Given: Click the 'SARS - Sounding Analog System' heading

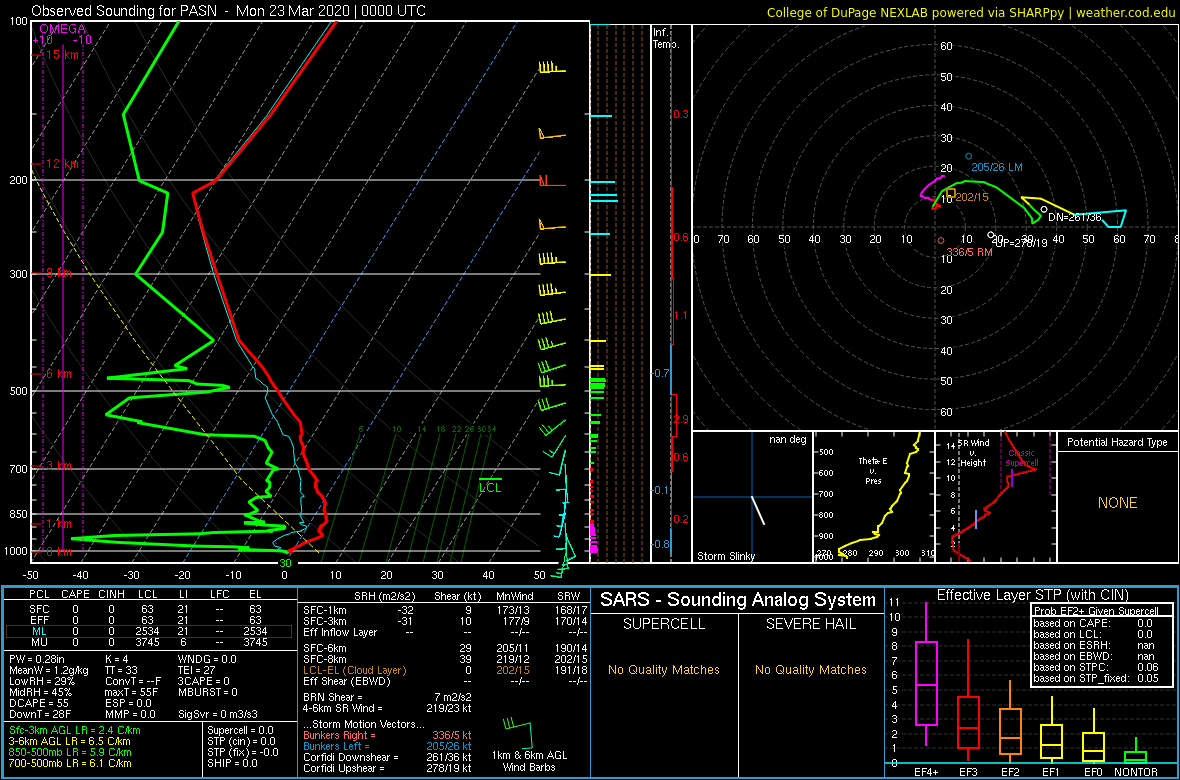Looking at the screenshot, I should point(738,600).
